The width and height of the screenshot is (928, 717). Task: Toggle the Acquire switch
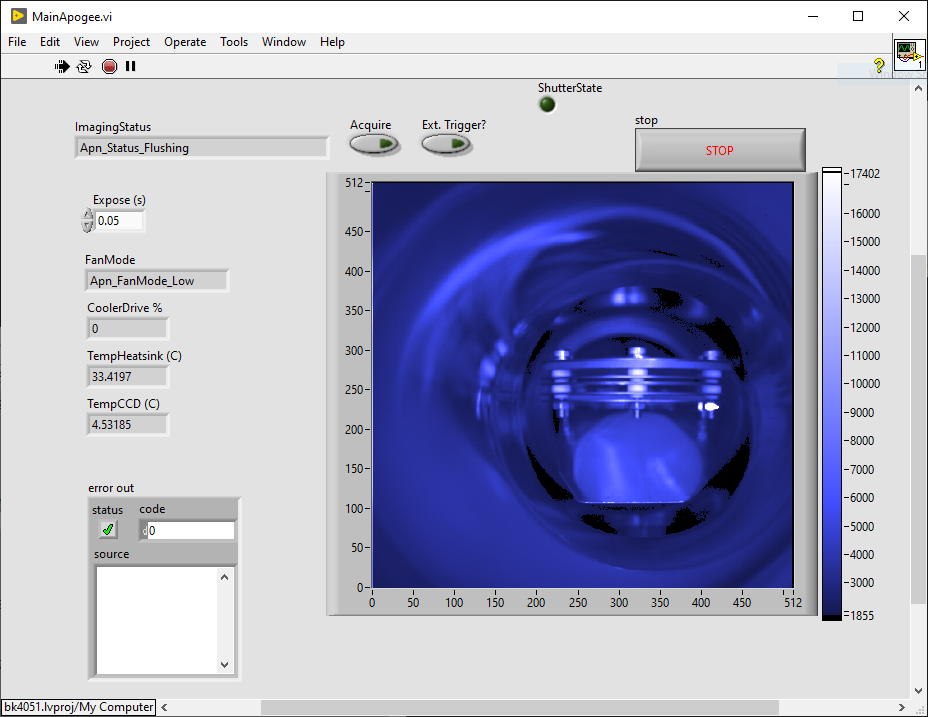[374, 144]
